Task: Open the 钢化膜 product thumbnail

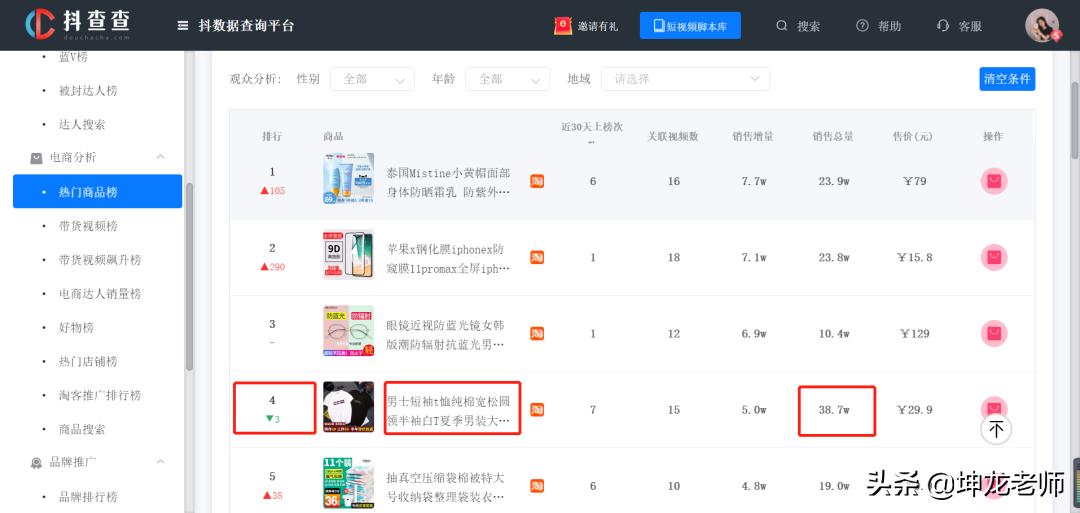Action: [349, 255]
